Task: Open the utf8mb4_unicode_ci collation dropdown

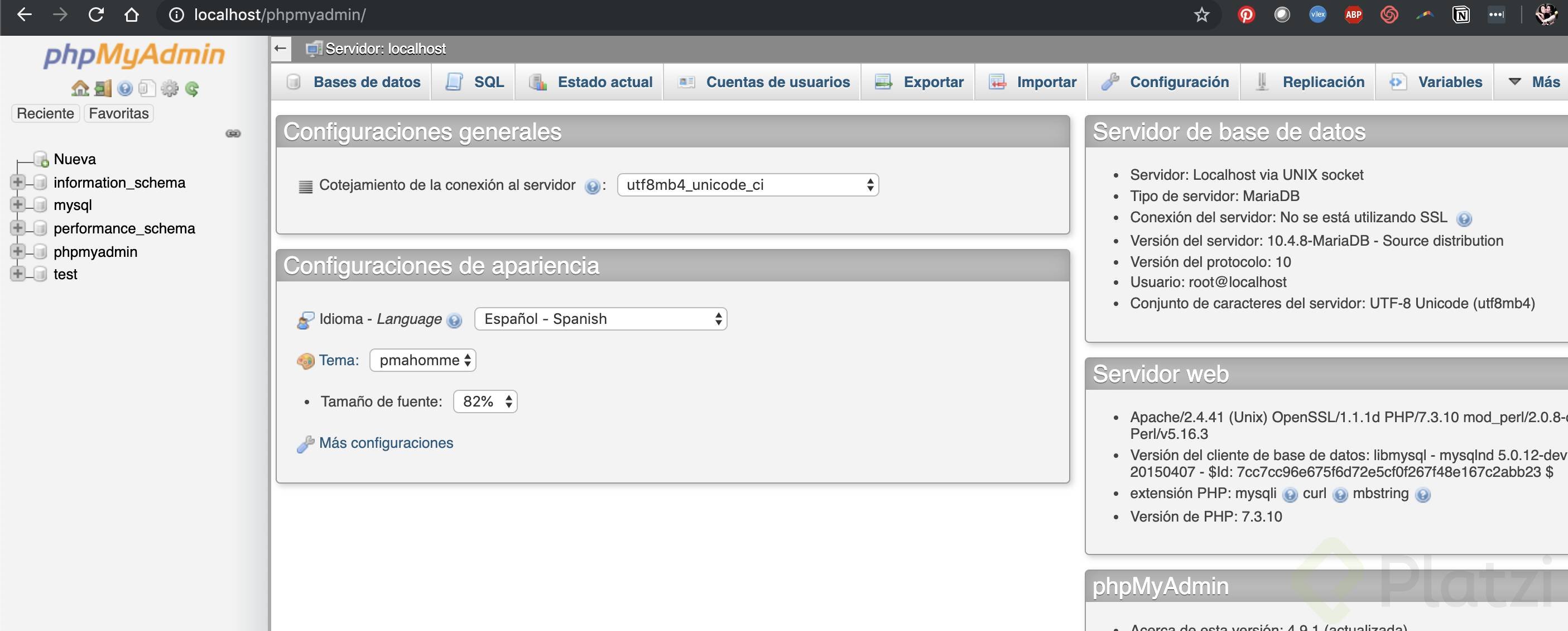Action: click(748, 185)
